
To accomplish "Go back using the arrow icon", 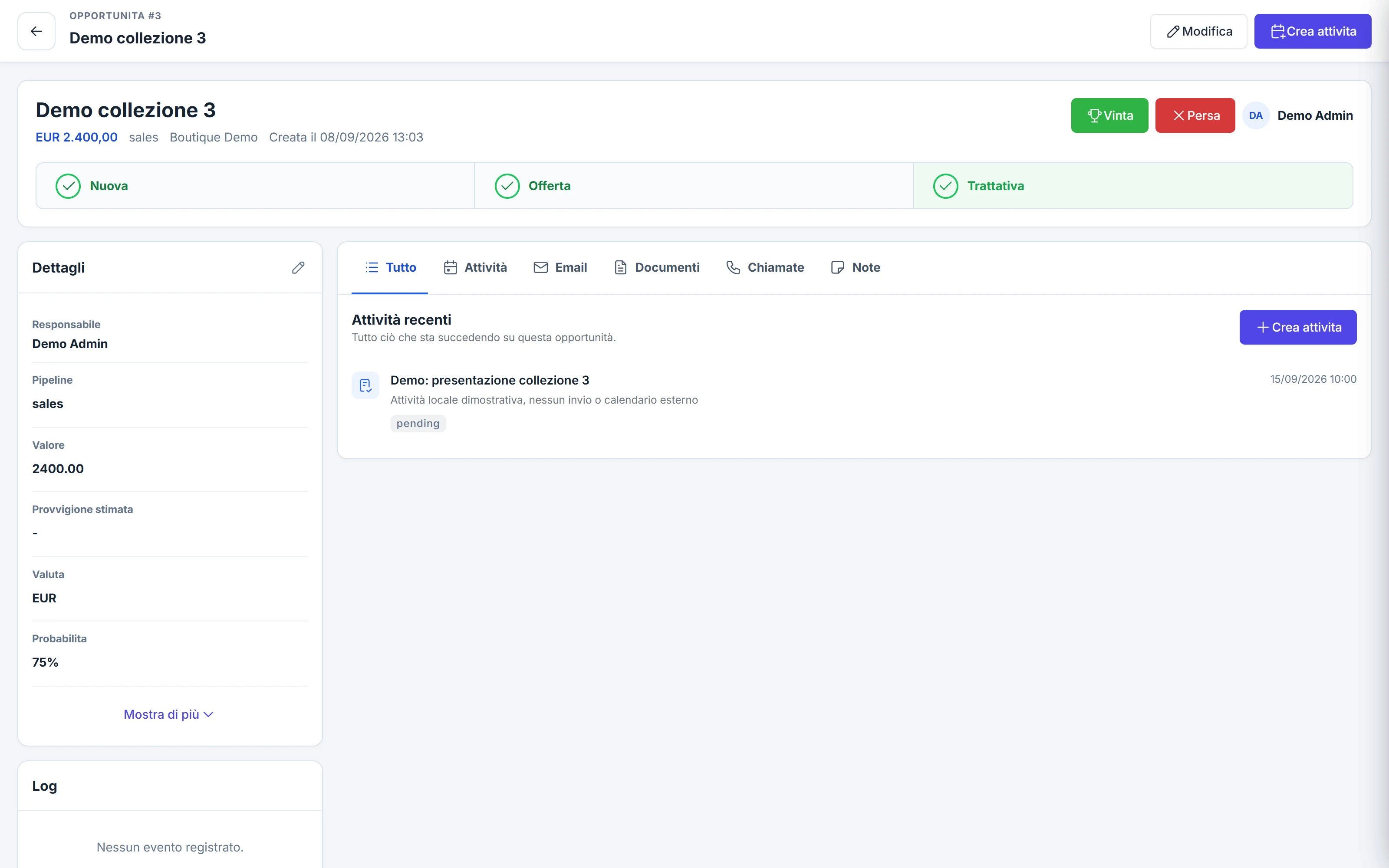I will click(x=36, y=32).
